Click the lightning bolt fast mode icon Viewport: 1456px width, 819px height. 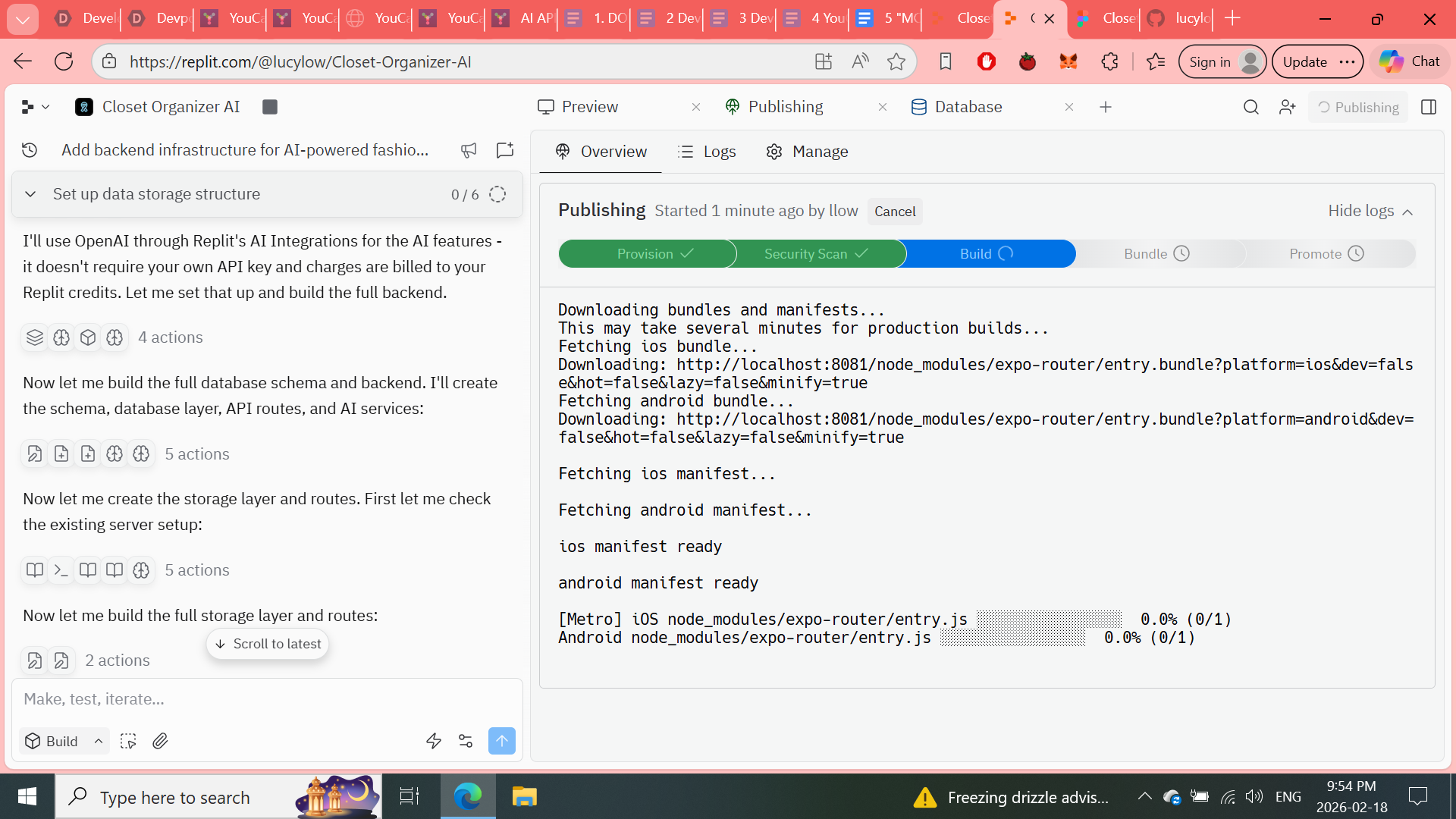(x=434, y=741)
